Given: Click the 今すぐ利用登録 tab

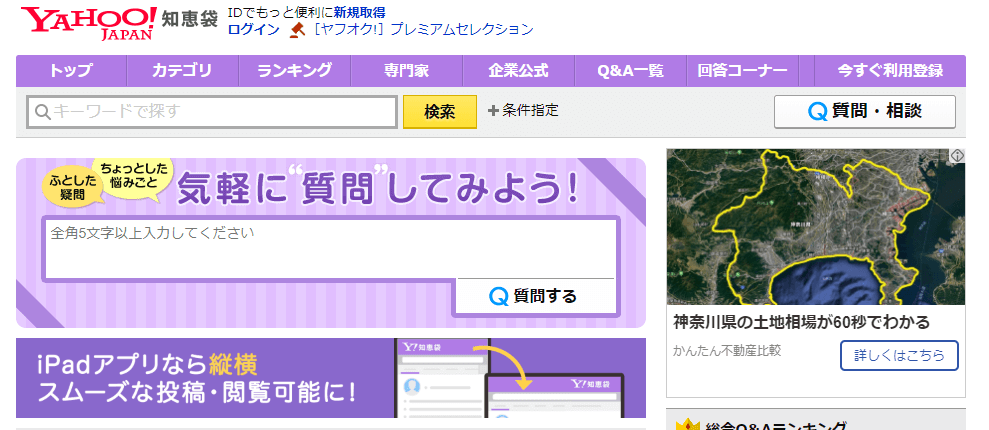Looking at the screenshot, I should coord(890,71).
